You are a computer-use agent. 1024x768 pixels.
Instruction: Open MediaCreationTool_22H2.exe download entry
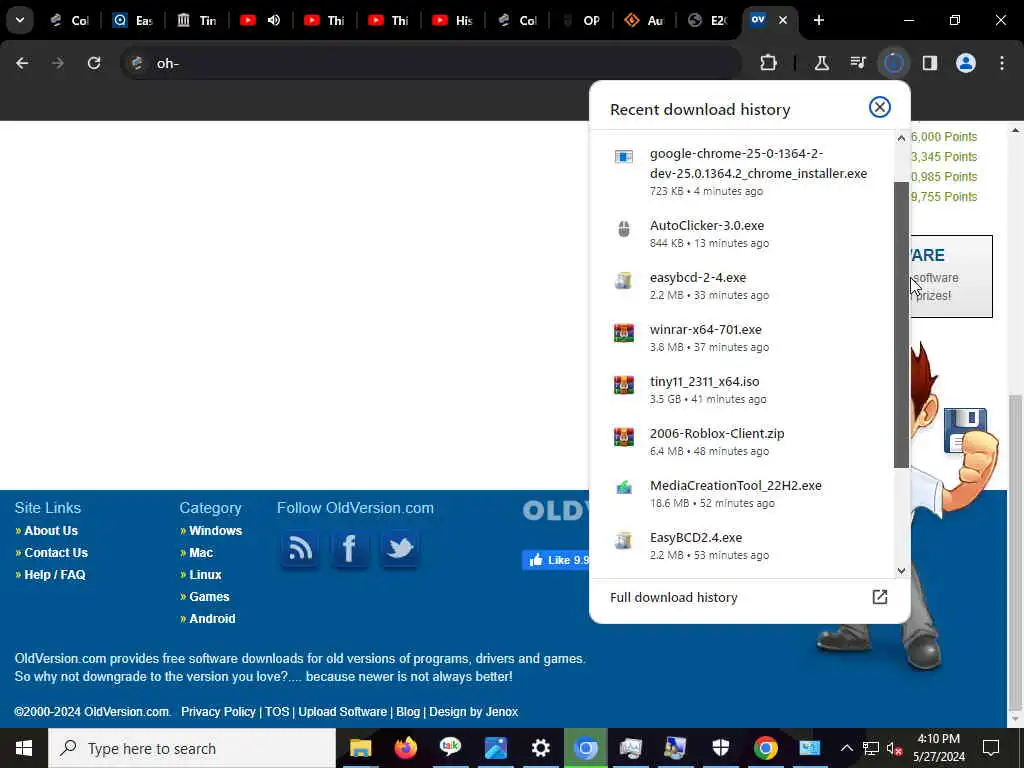tap(741, 494)
